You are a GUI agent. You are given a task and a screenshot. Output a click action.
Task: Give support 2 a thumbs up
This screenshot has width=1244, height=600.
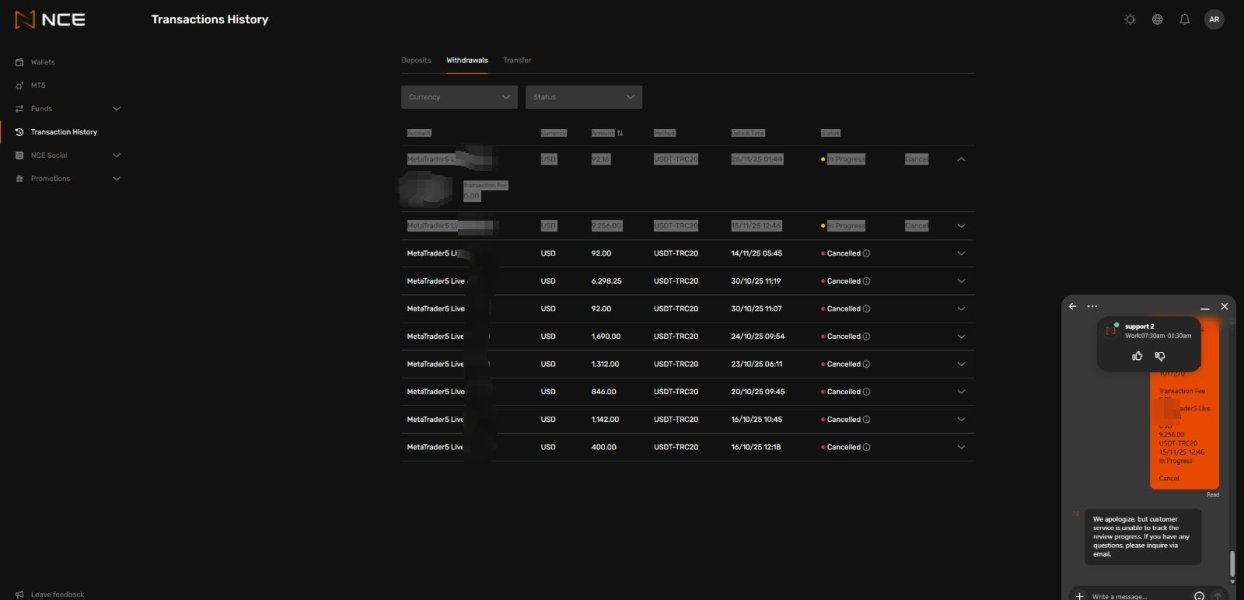coord(1137,355)
